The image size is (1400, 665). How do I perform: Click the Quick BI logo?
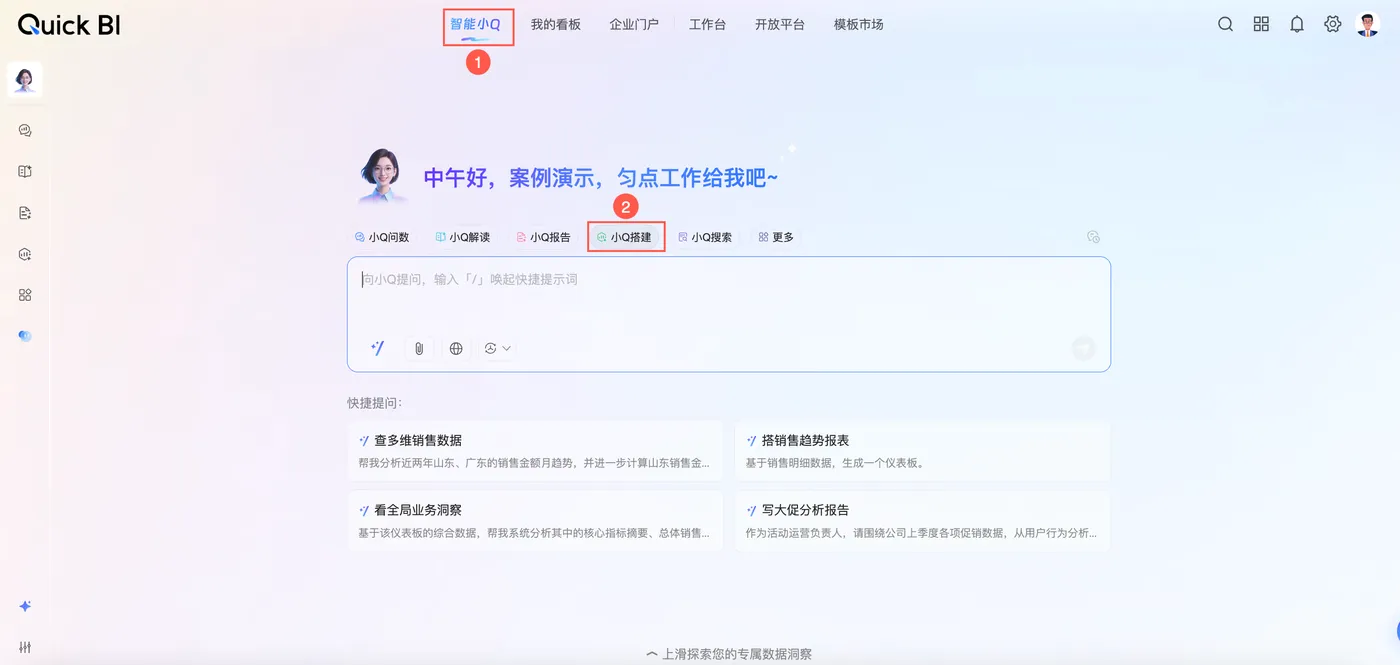coord(69,25)
